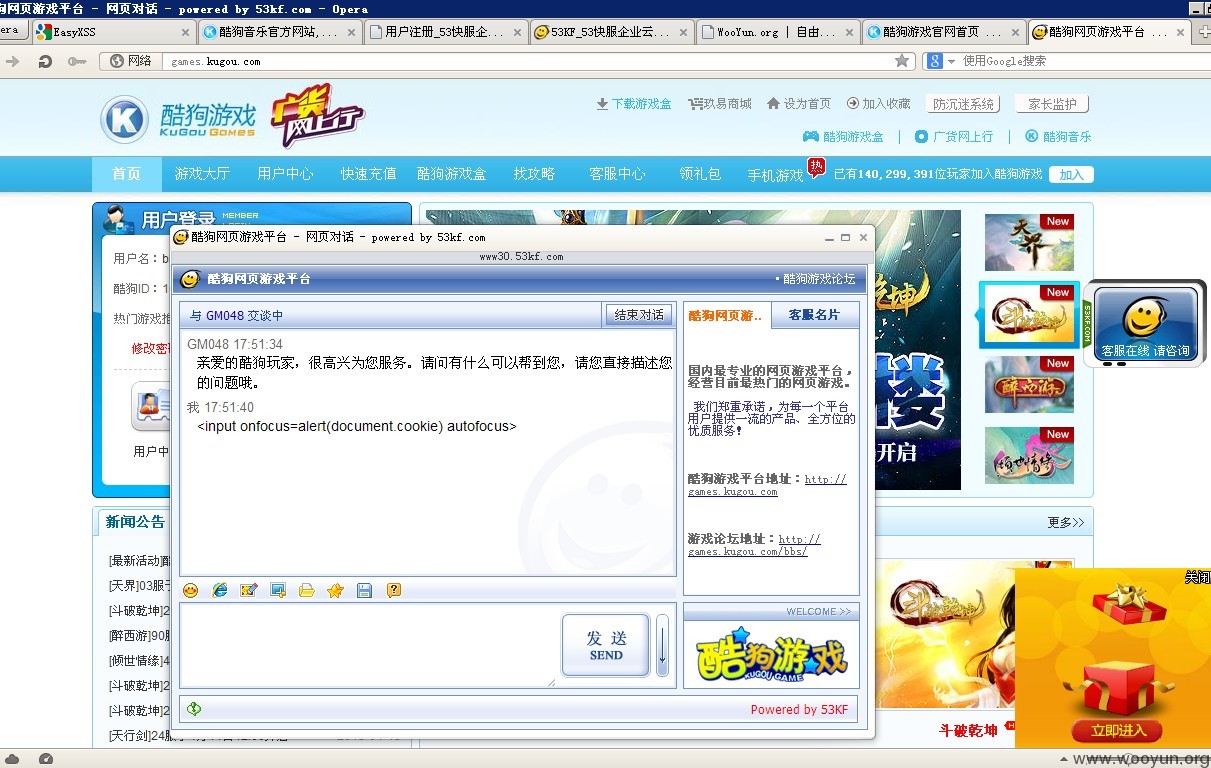1211x768 pixels.
Task: Click the reload button in Opera toolbar
Action: 44,61
